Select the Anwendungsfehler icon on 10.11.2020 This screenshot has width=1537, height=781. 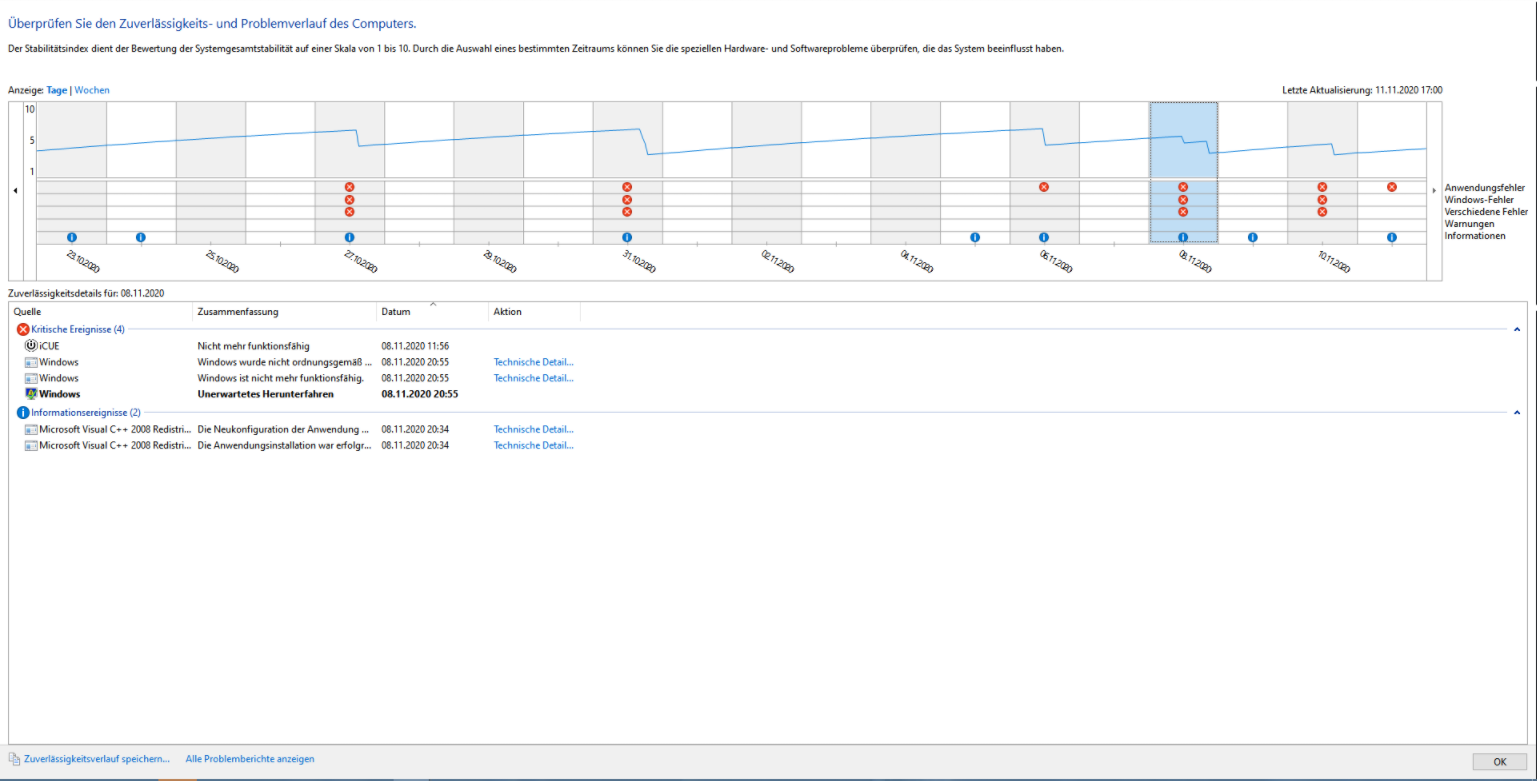coord(1322,187)
